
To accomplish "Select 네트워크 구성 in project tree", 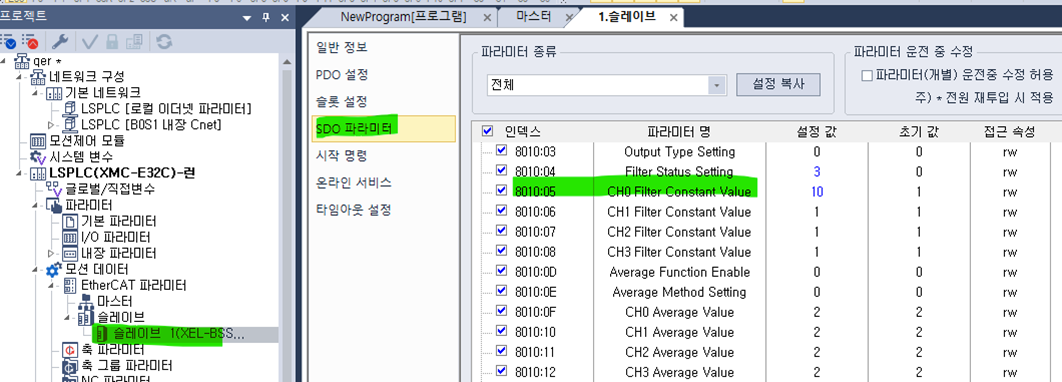I will tap(87, 77).
